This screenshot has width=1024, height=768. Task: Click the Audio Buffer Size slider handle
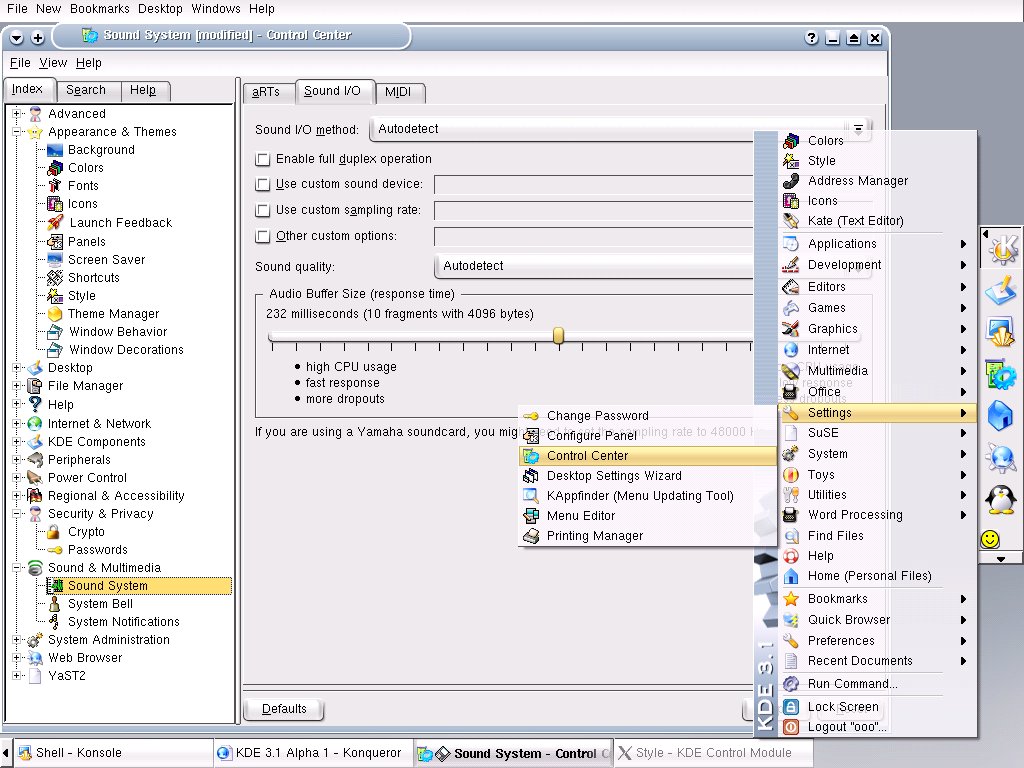pyautogui.click(x=558, y=336)
